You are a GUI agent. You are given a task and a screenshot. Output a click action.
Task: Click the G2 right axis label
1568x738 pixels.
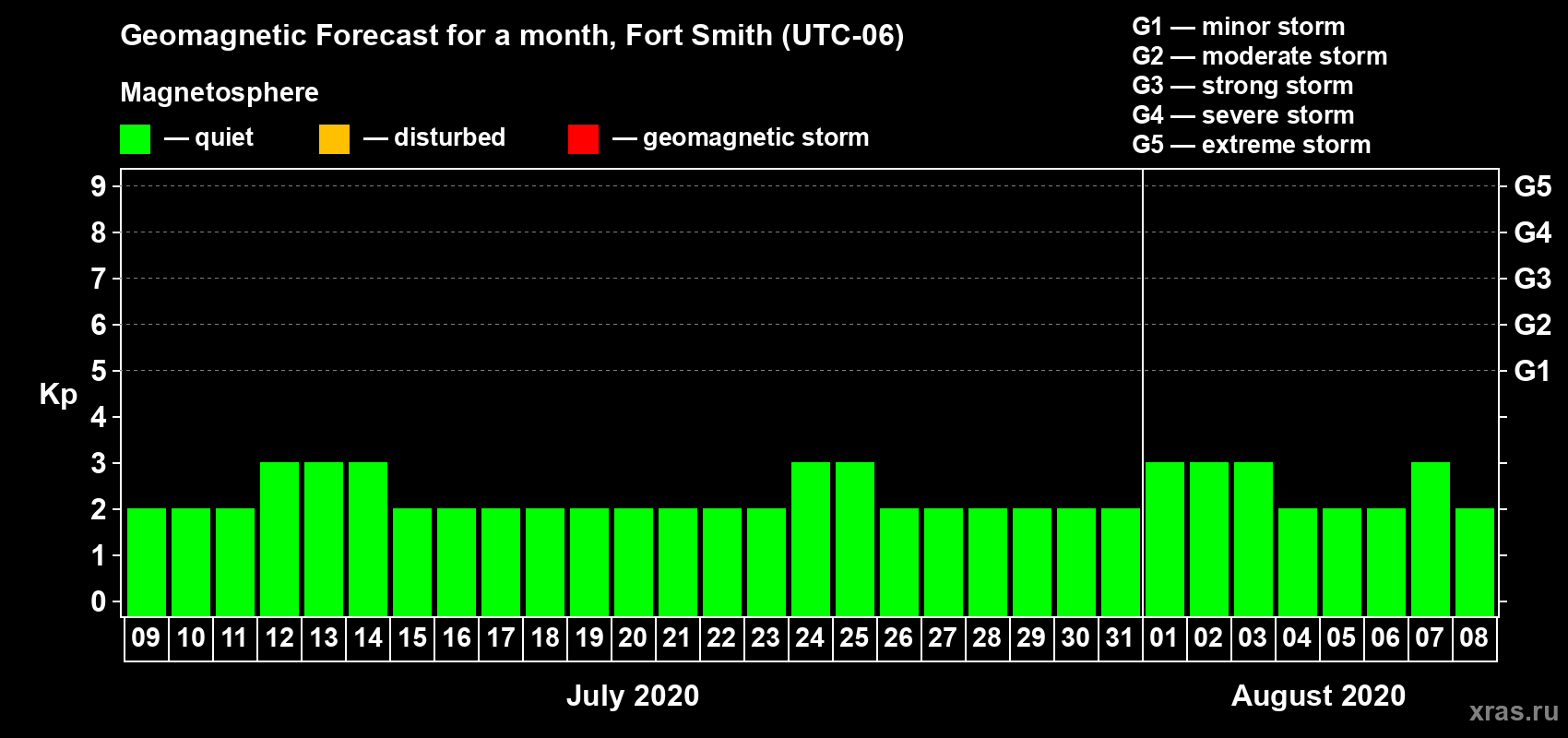click(x=1533, y=325)
